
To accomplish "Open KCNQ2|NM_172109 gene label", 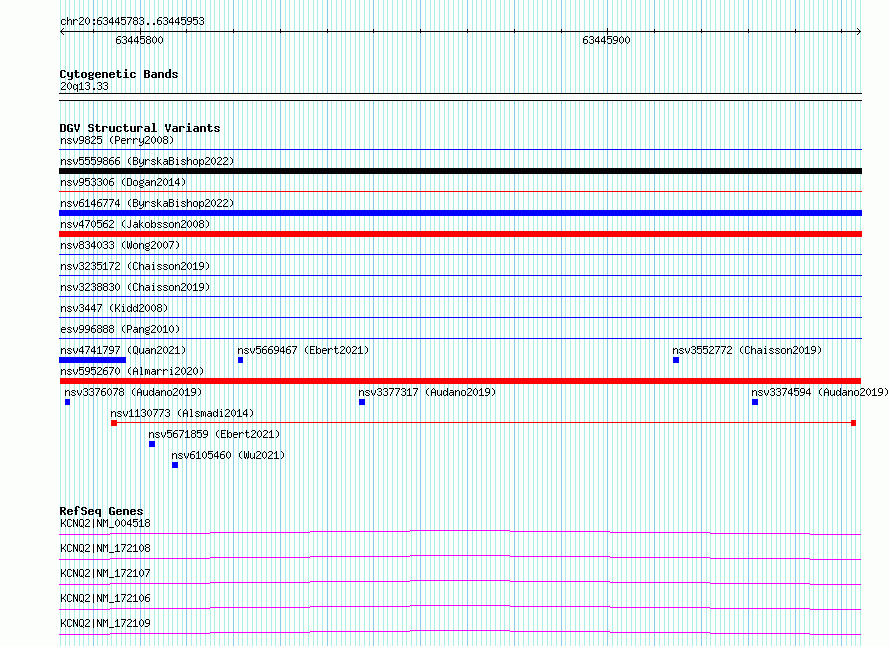I will tap(106, 623).
